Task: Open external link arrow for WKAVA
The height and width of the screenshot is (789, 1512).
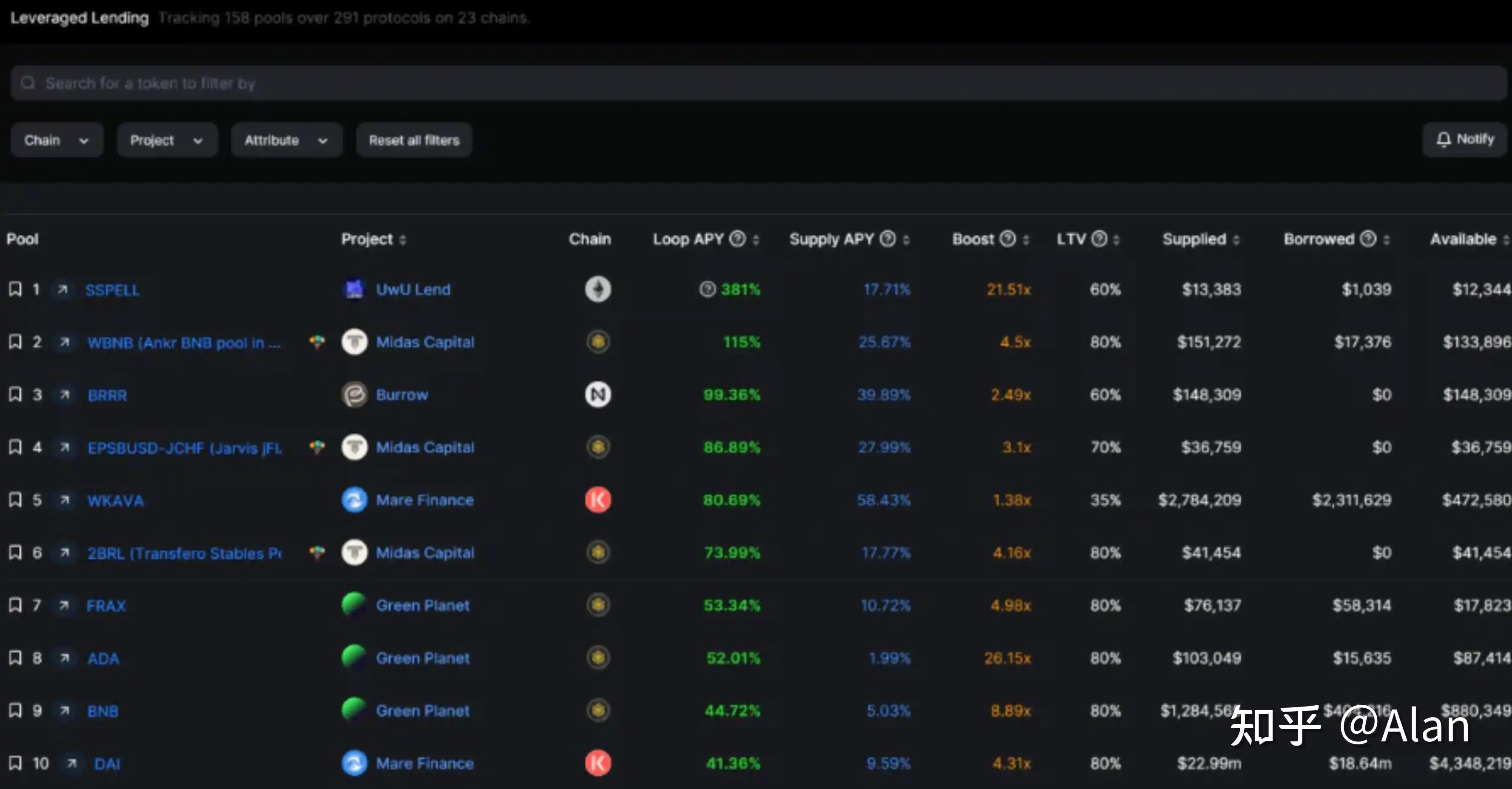Action: click(65, 500)
